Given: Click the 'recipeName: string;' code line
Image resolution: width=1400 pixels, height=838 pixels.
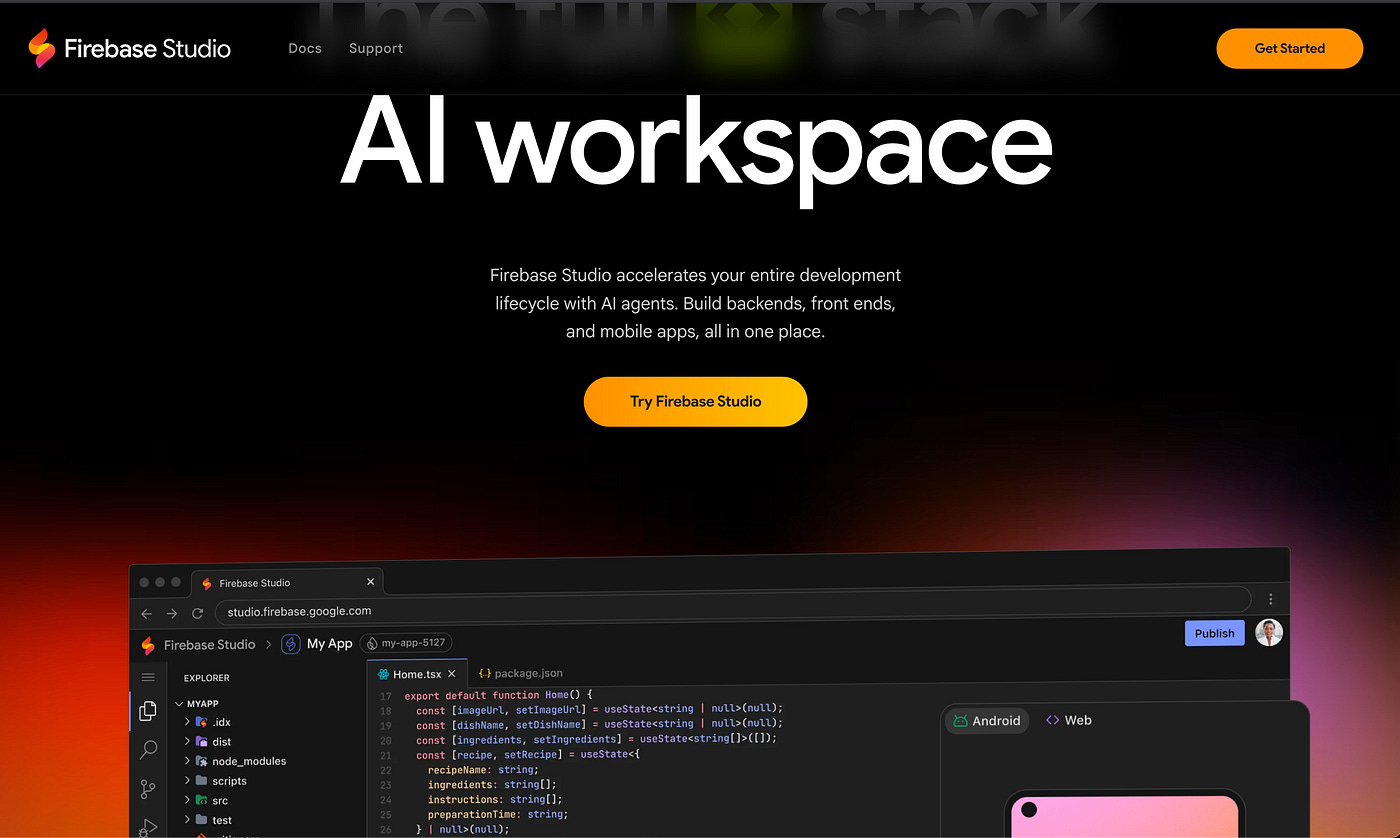Looking at the screenshot, I should tap(483, 770).
